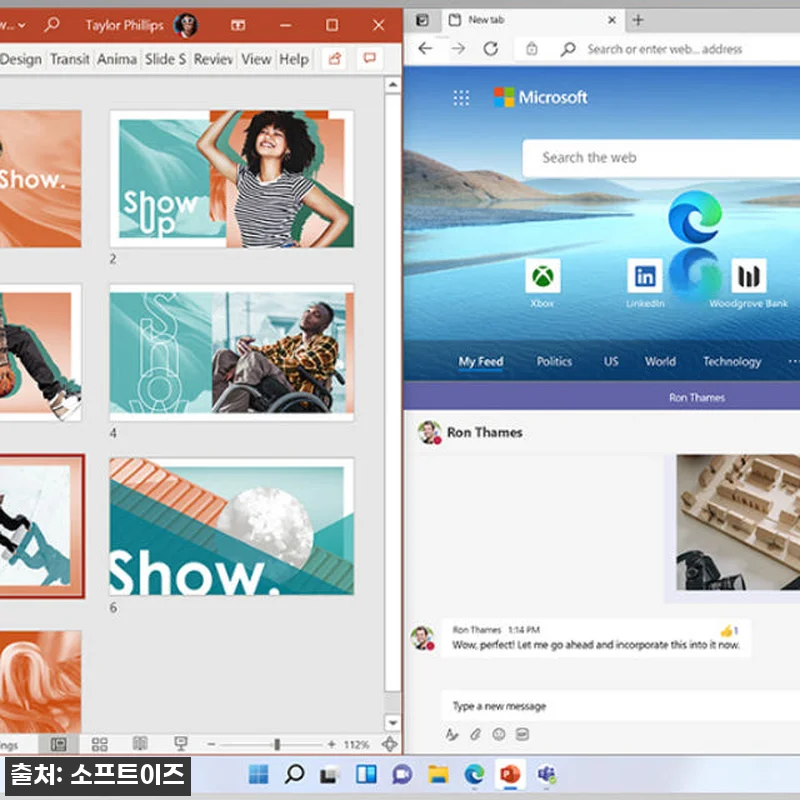800x800 pixels.
Task: Click the Type a new message field
Action: pos(620,706)
